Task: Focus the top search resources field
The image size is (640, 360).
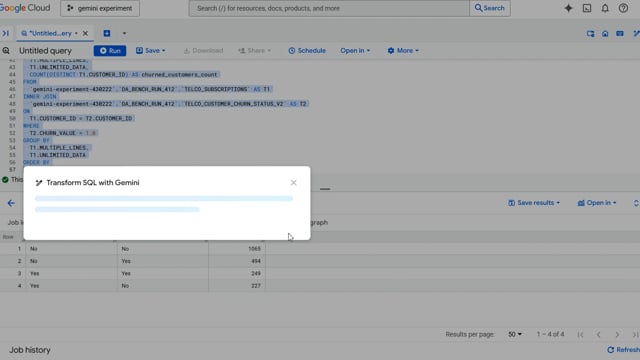Action: pyautogui.click(x=329, y=8)
